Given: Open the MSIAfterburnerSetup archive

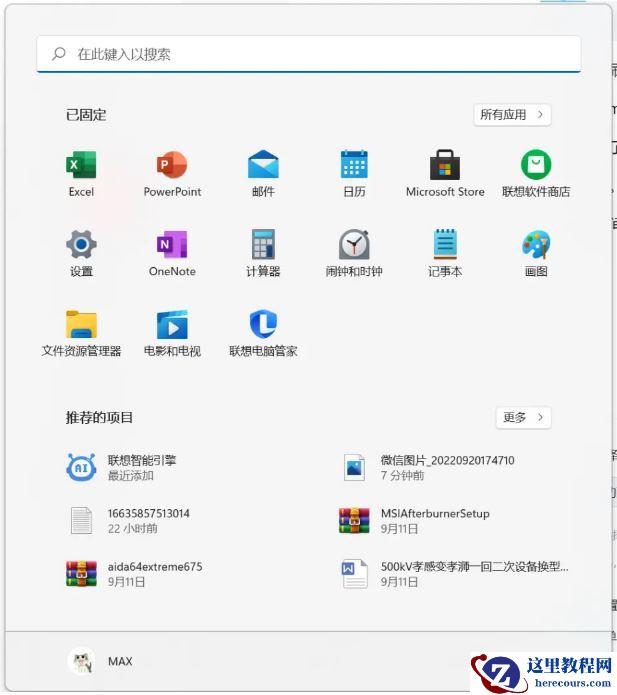Looking at the screenshot, I should [414, 520].
